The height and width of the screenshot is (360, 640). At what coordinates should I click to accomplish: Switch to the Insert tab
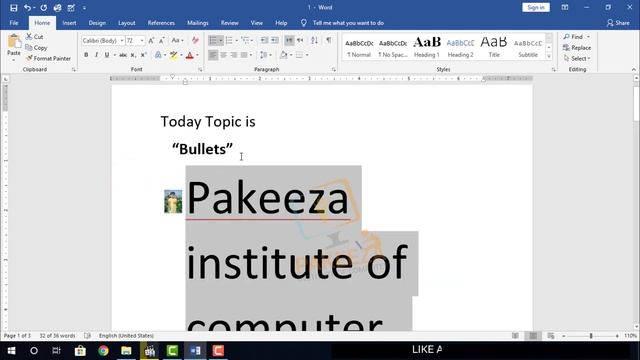coord(69,23)
